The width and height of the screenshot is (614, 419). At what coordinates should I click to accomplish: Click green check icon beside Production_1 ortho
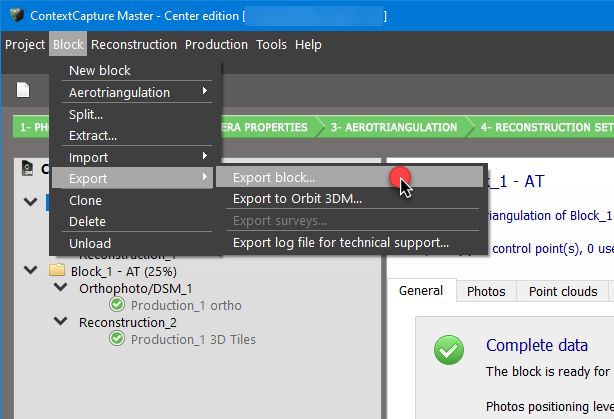coord(117,304)
